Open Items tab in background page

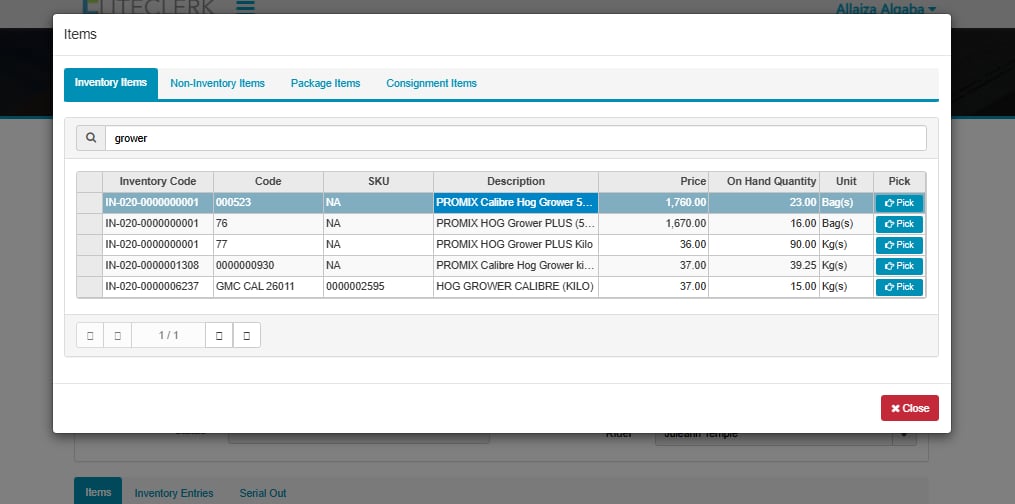pyautogui.click(x=98, y=492)
